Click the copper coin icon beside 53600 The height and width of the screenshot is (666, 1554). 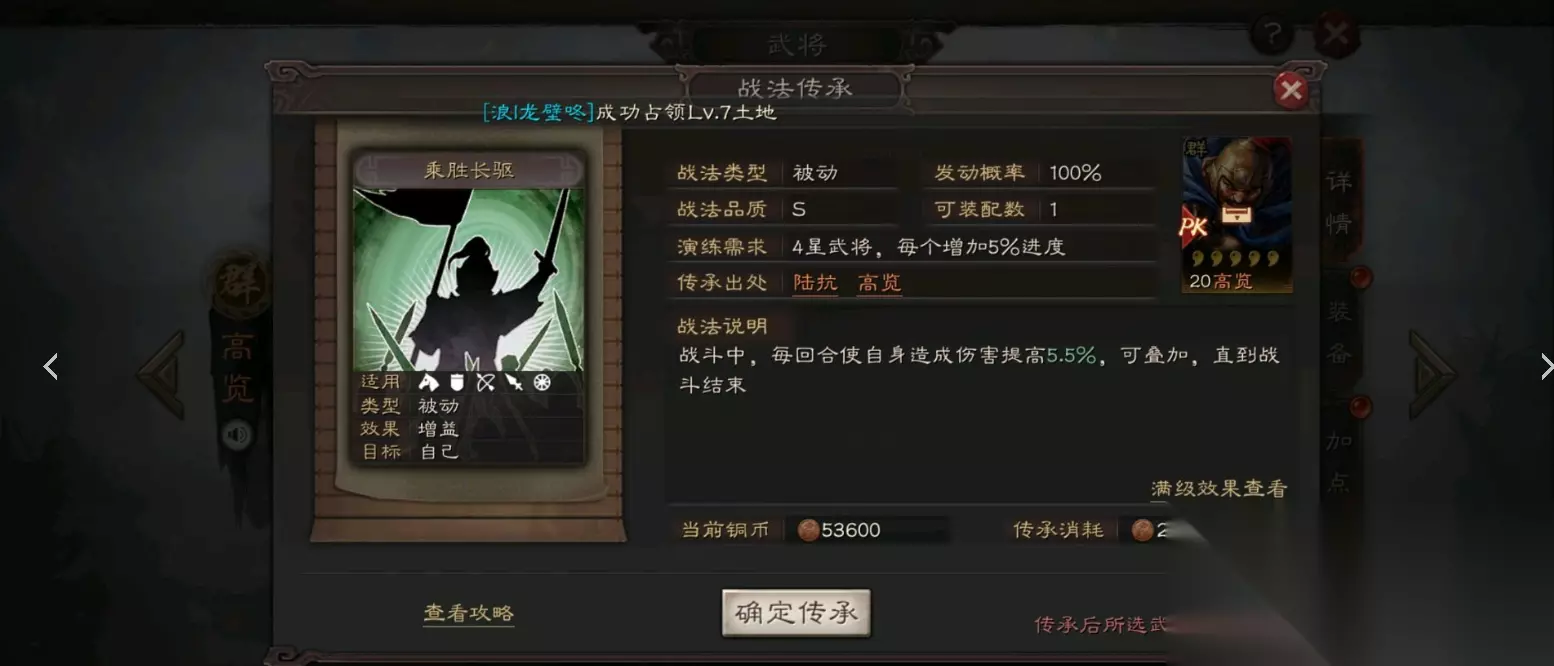coord(808,530)
